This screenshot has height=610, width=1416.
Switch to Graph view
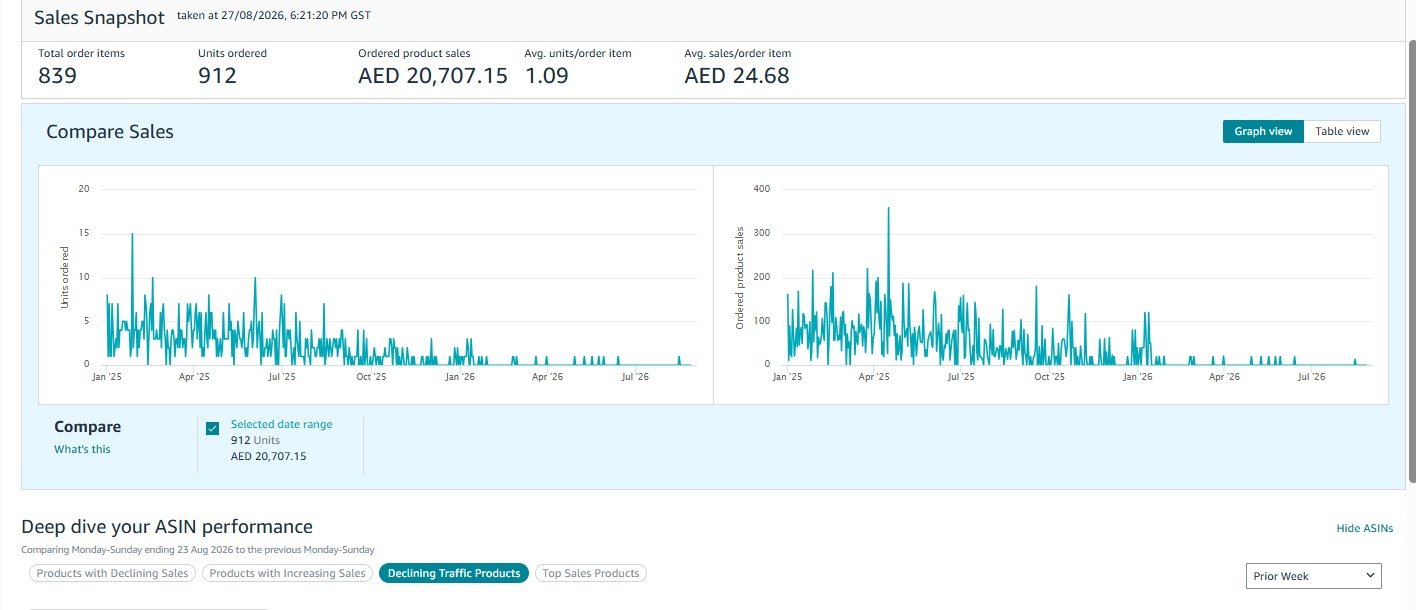coord(1263,131)
